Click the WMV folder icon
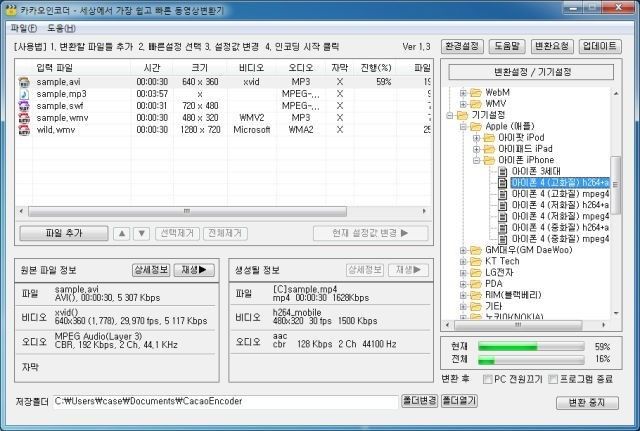This screenshot has height=431, width=640. (x=476, y=104)
